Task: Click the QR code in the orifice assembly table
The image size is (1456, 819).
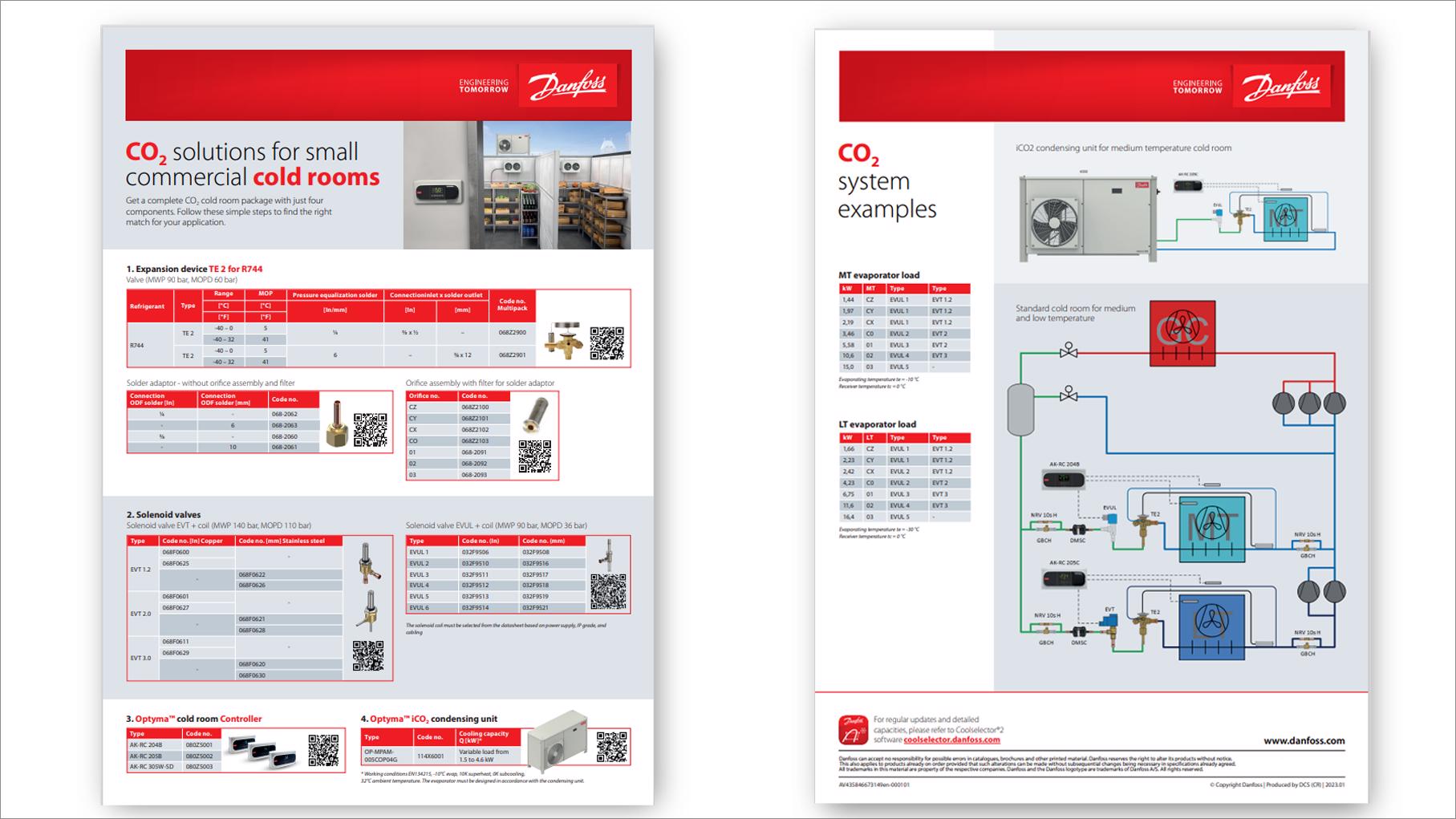Action: point(535,456)
